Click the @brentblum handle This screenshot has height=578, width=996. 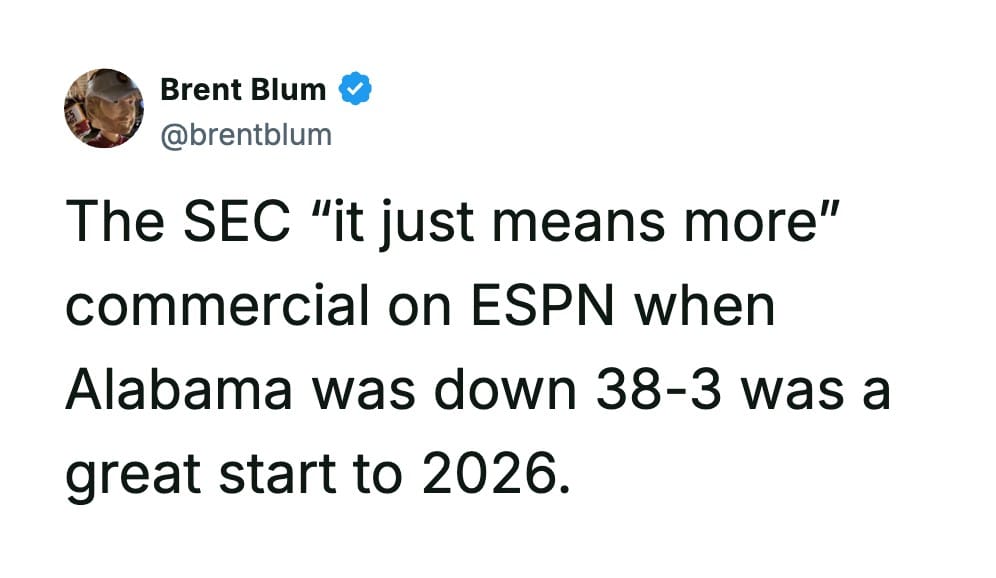pos(245,133)
